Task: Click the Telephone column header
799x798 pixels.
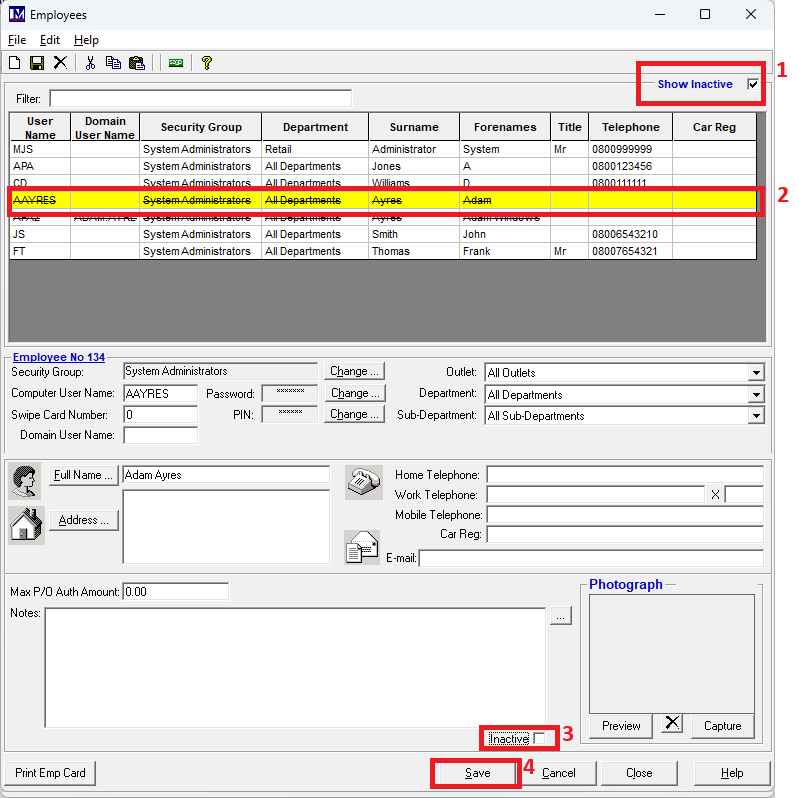Action: (x=630, y=127)
